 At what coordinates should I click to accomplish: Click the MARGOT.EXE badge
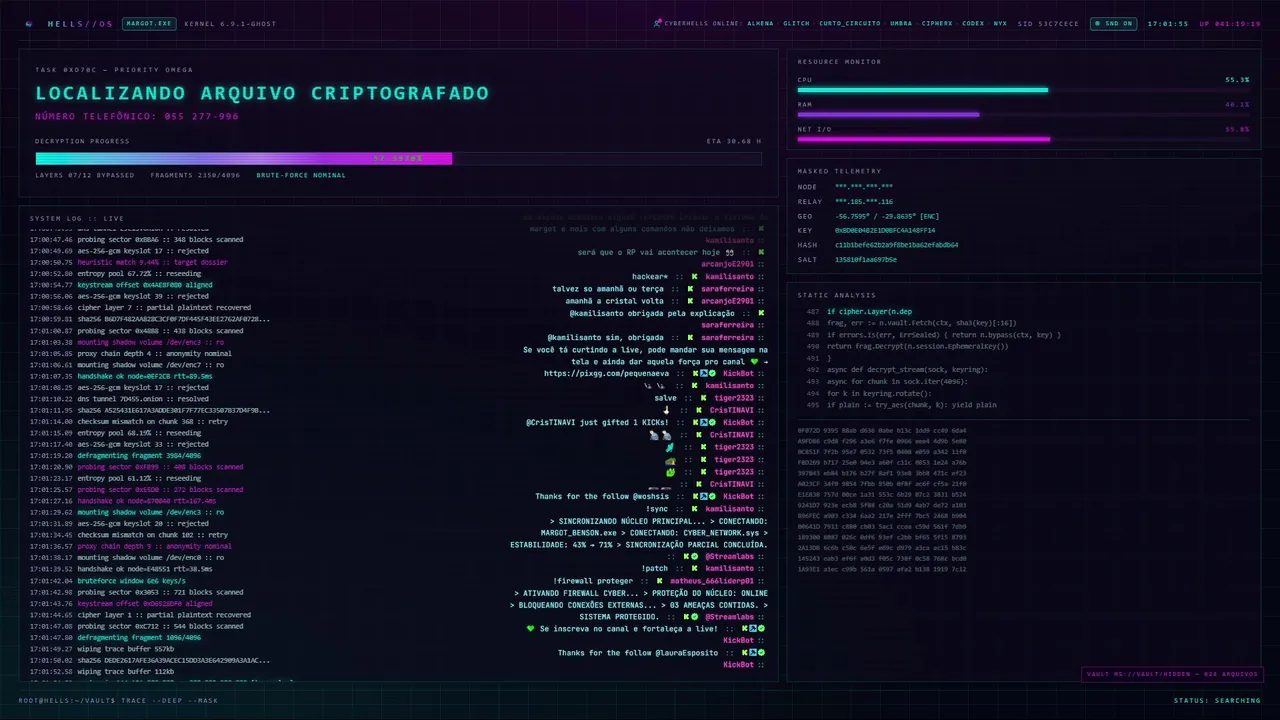[x=149, y=23]
